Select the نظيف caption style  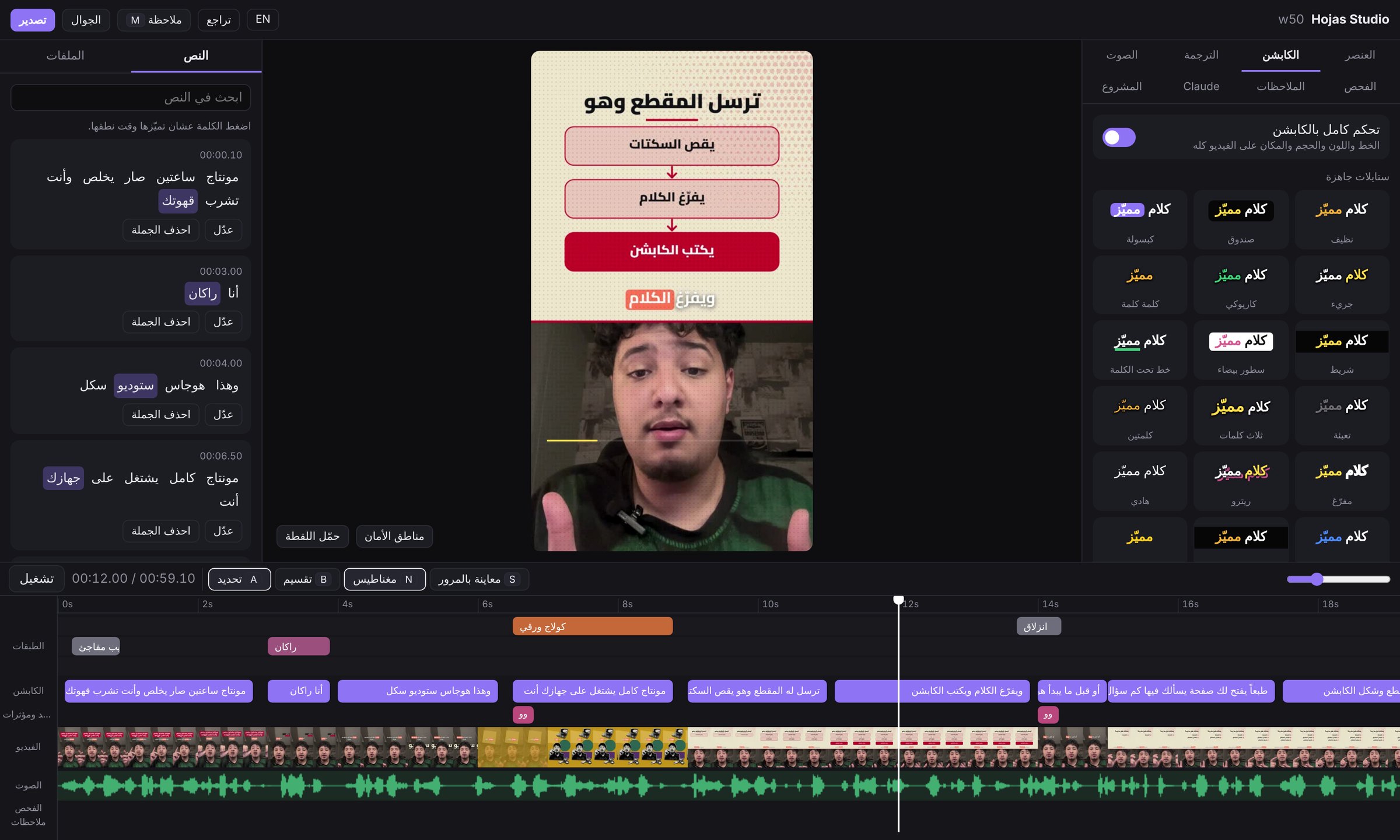[x=1342, y=220]
